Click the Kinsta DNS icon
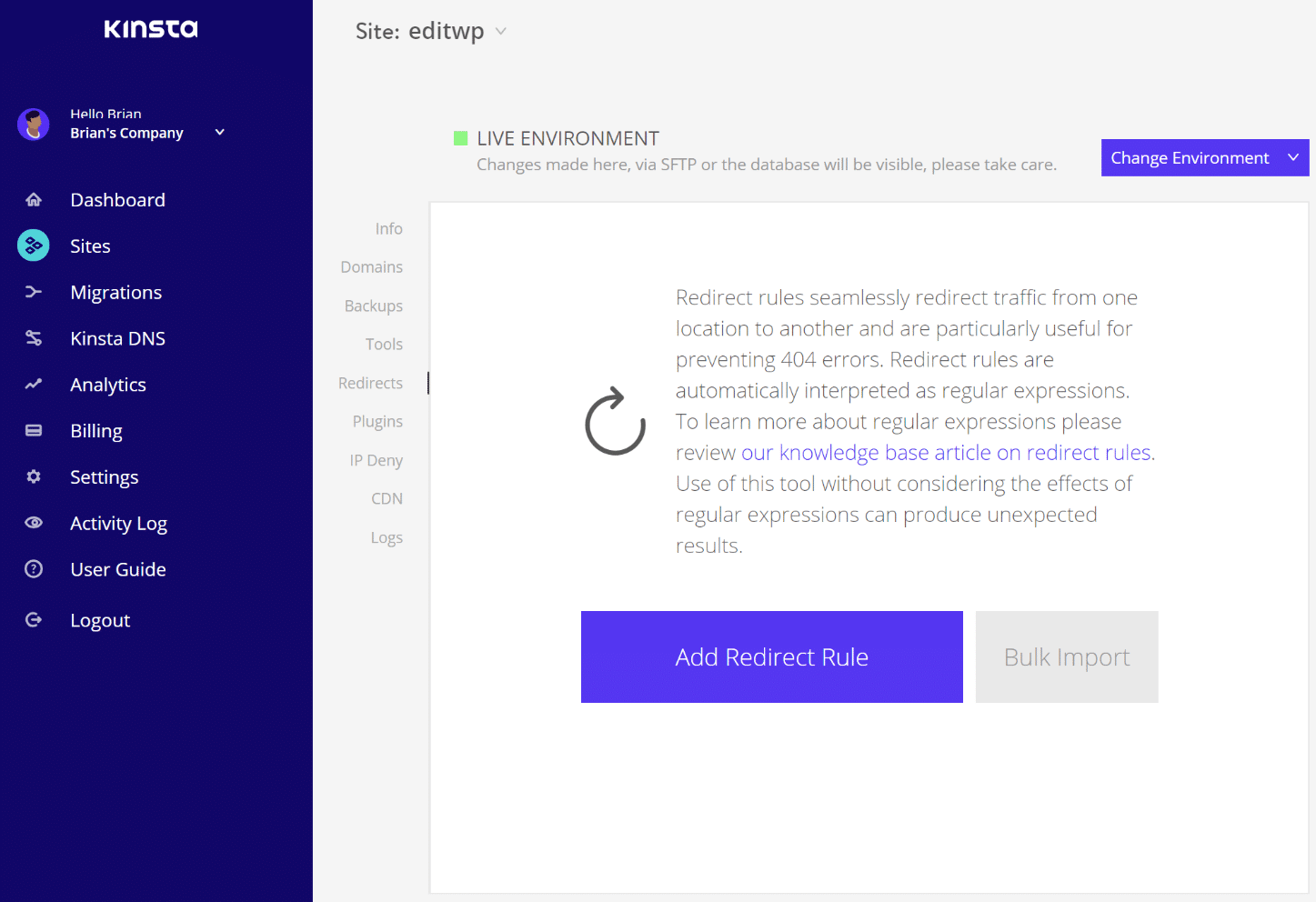 34,338
